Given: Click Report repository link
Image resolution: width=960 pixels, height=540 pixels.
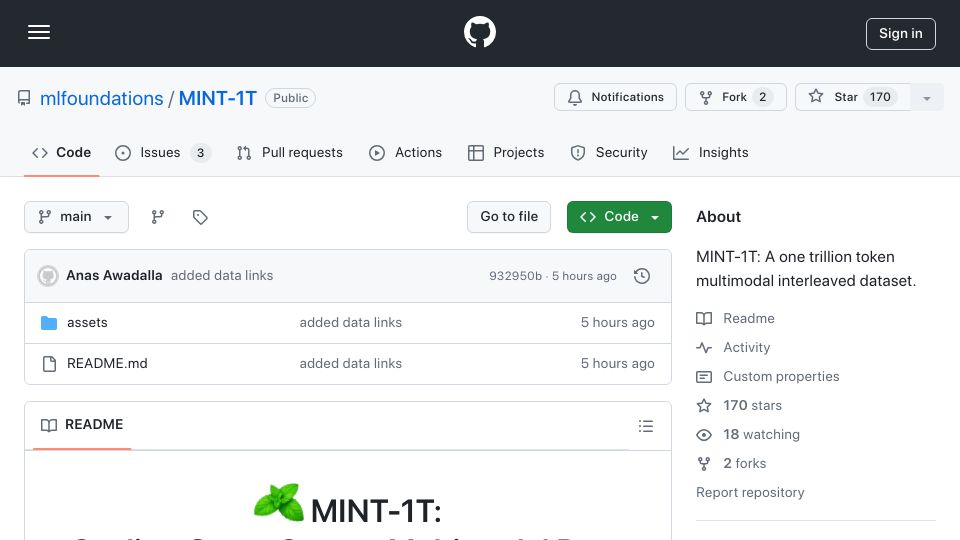Looking at the screenshot, I should tap(750, 492).
